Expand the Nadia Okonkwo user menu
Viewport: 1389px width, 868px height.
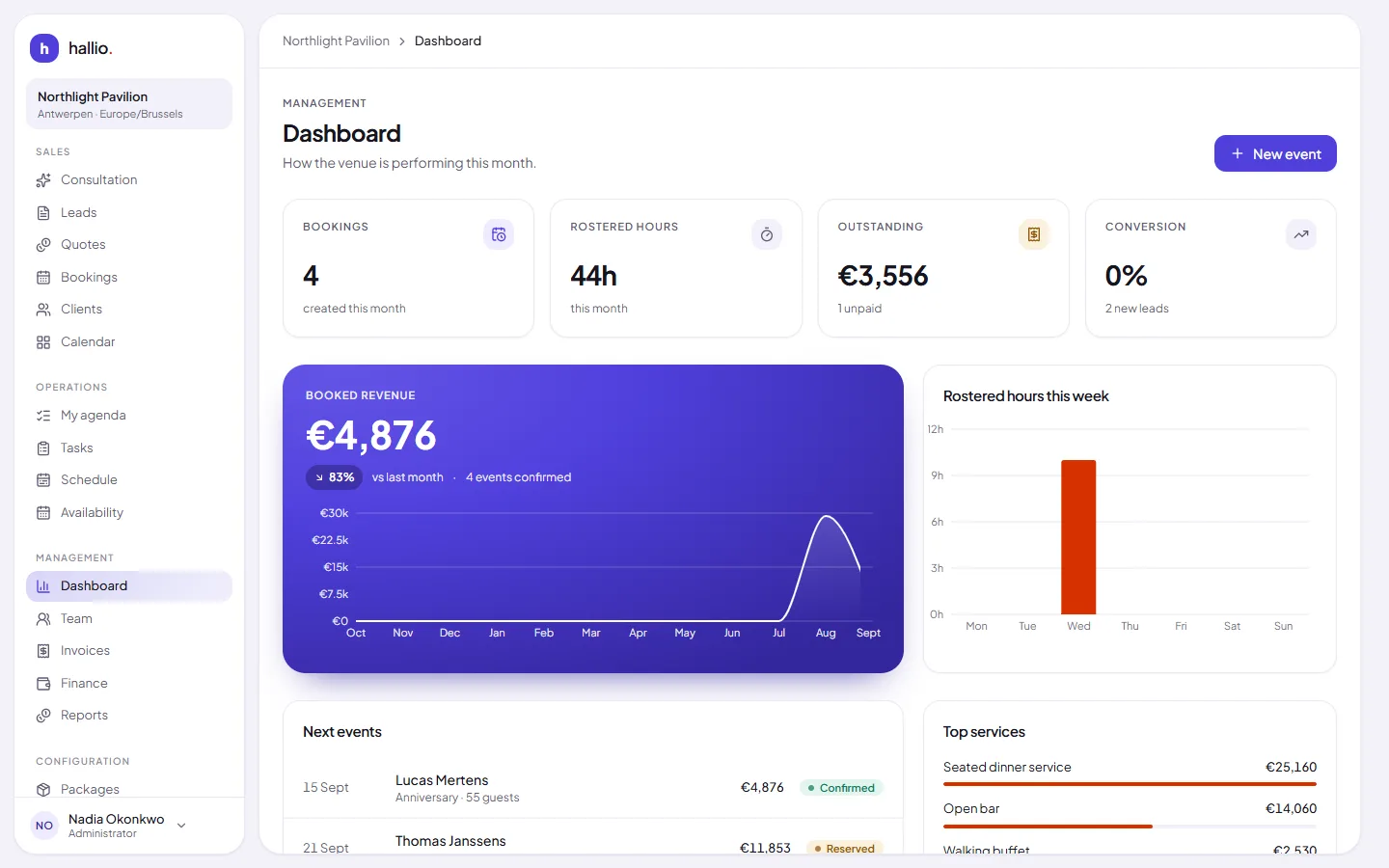click(x=181, y=826)
